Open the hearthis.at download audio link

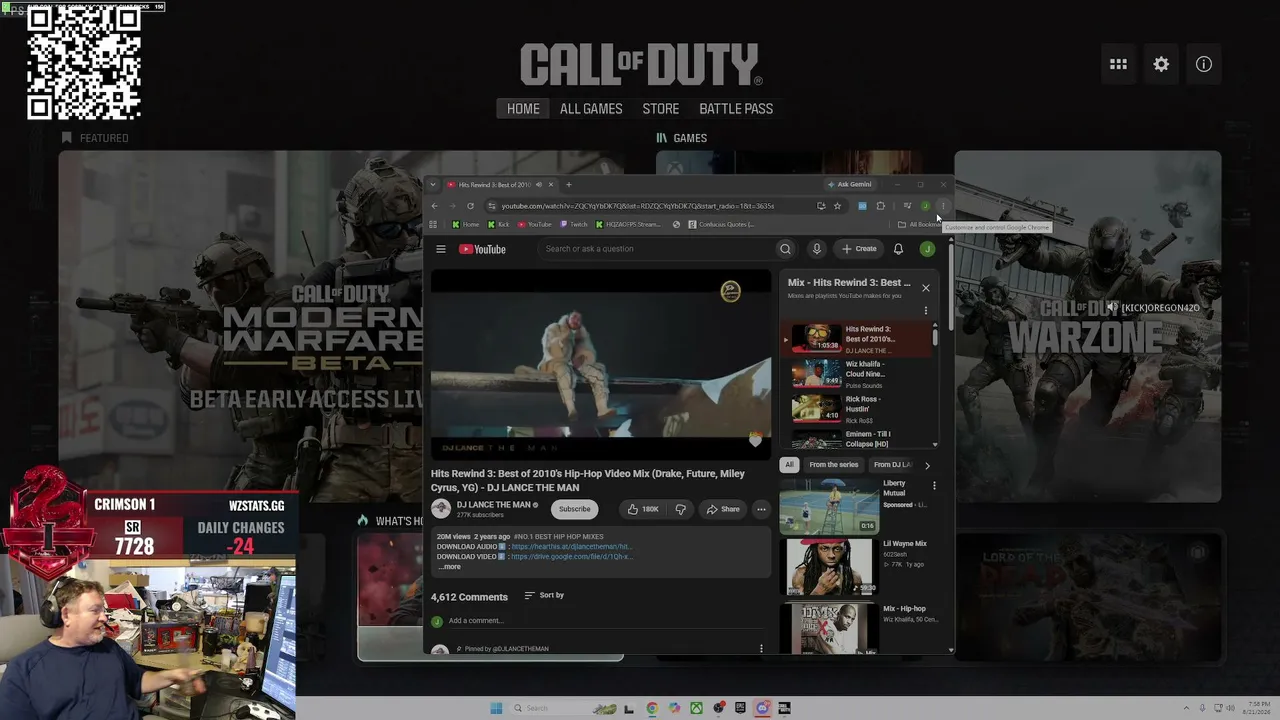coord(571,547)
